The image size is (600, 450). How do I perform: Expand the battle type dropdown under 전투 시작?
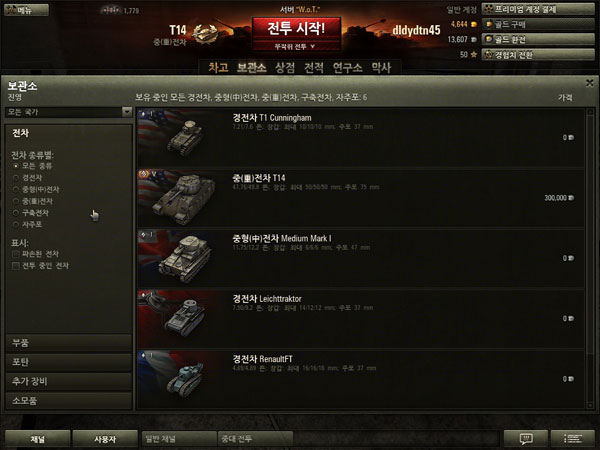pos(296,46)
